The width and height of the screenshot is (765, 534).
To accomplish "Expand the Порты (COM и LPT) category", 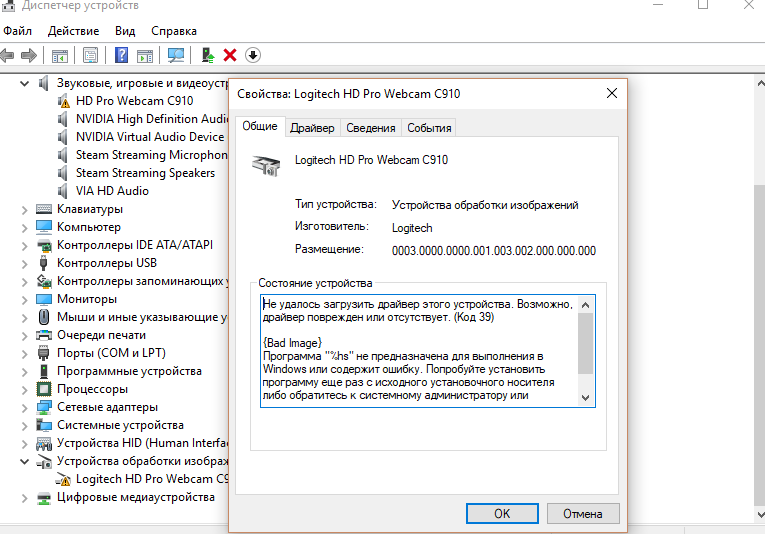I will click(x=24, y=354).
